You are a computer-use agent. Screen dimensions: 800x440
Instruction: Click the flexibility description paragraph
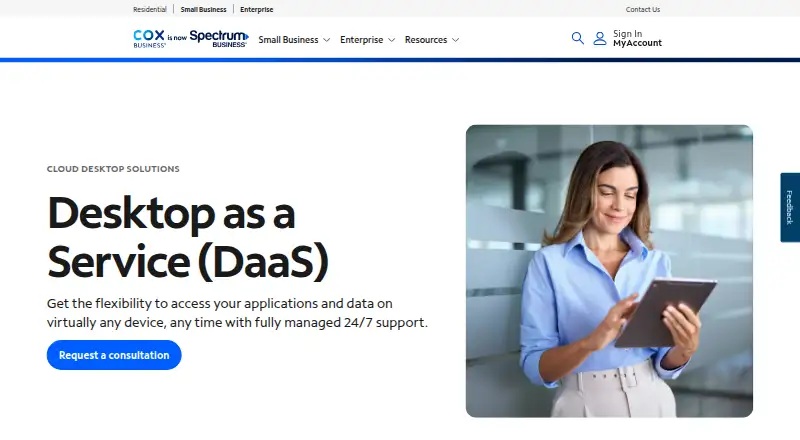237,313
